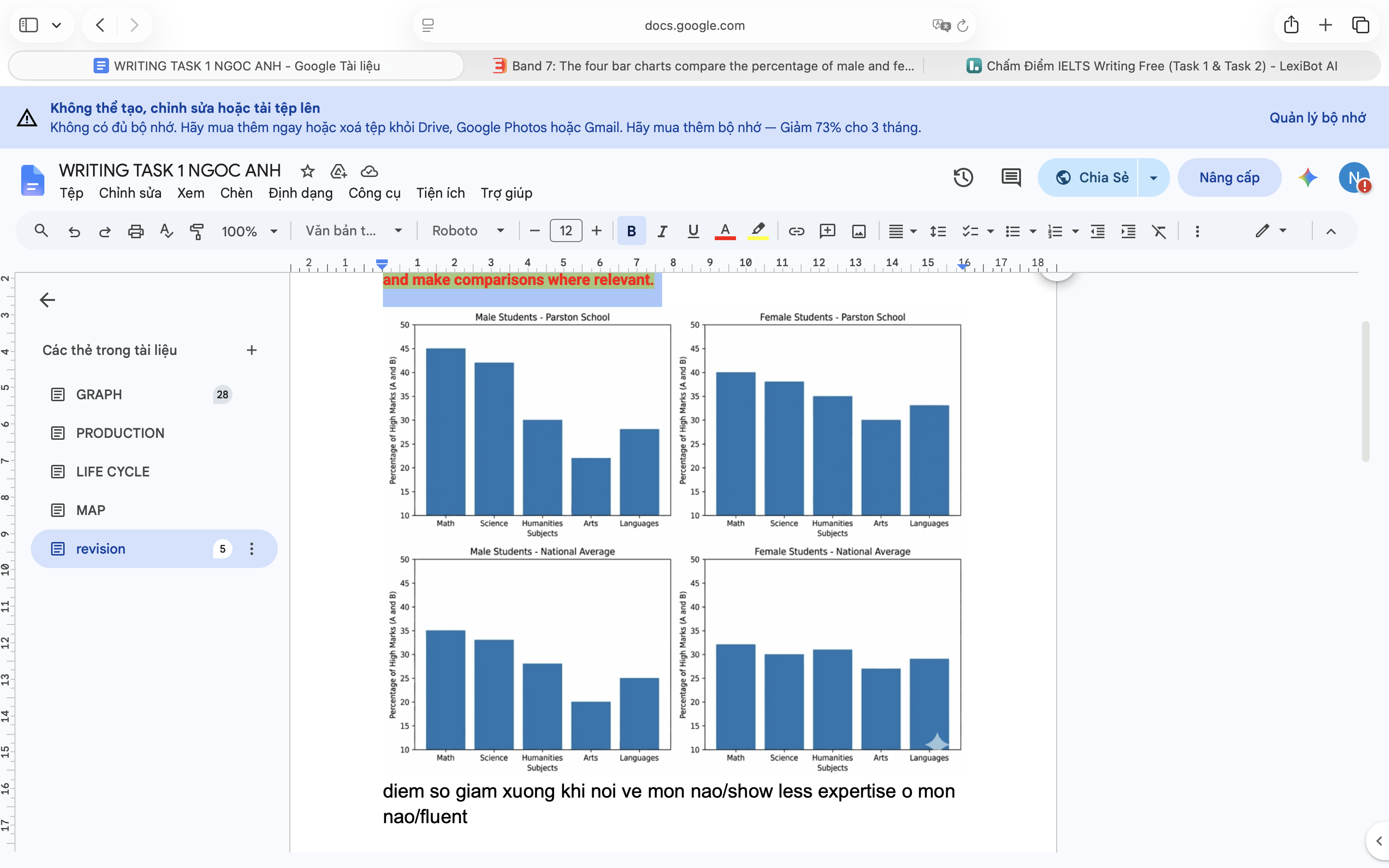Launch Gemini sparkle icon

1307,177
